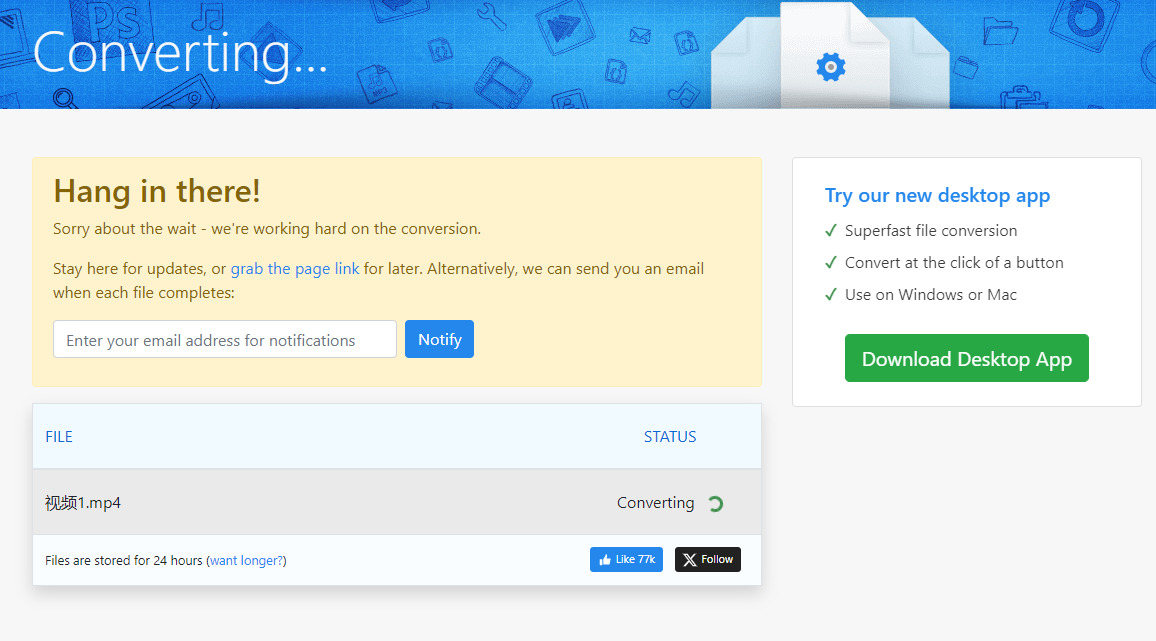Click the Convert at the click of a button text

click(954, 263)
